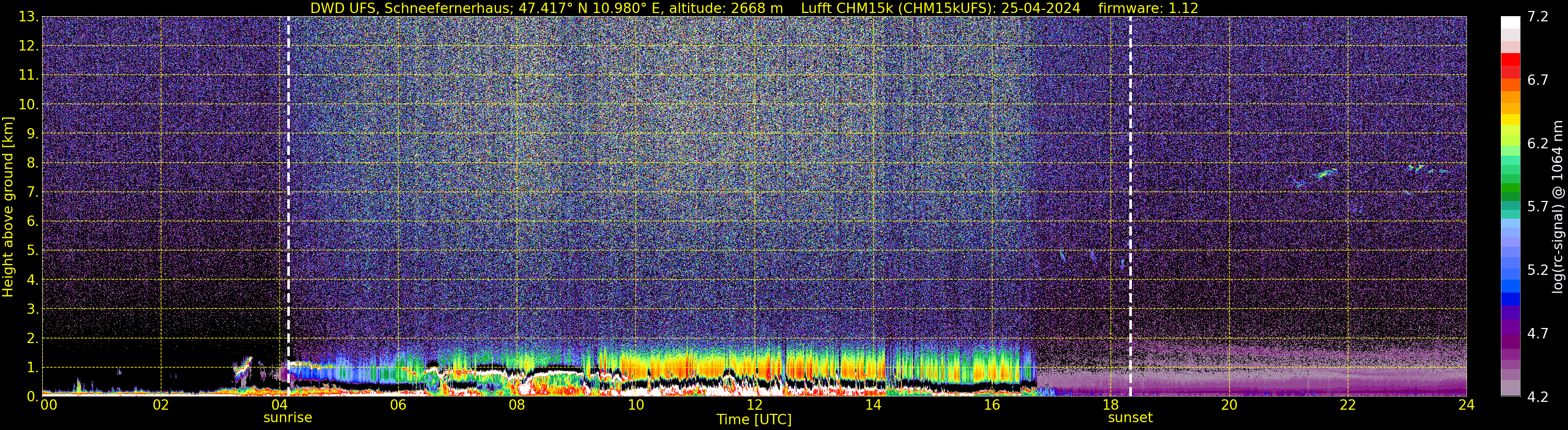Click the '7.2' colorbar value
The height and width of the screenshot is (430, 1568).
tap(1538, 17)
